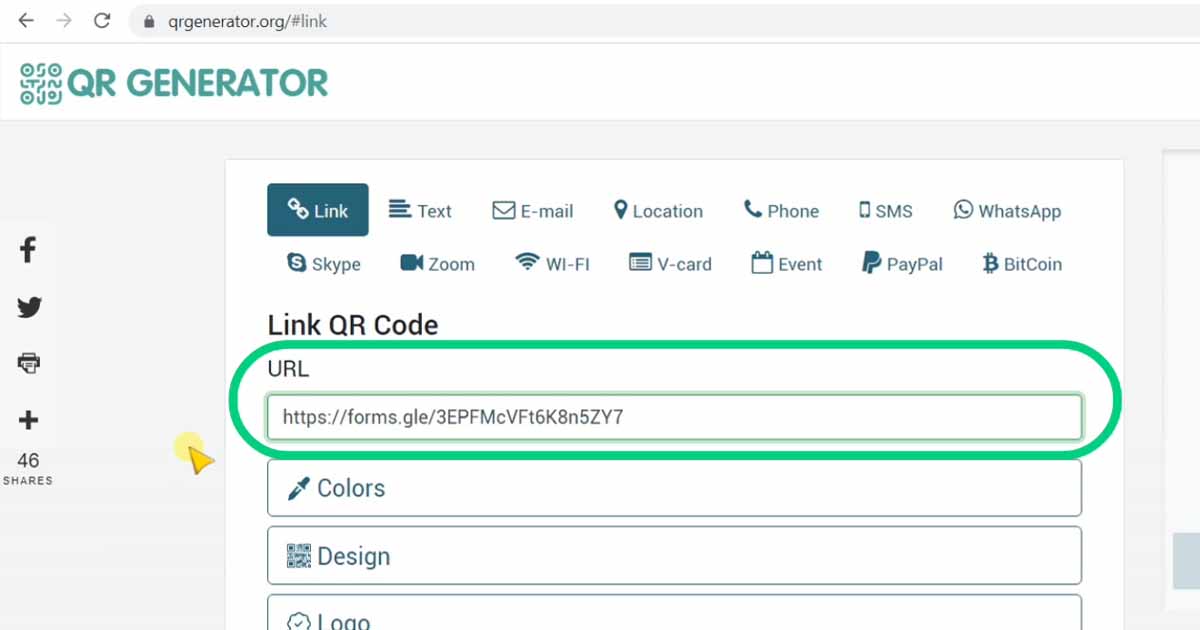
Task: Choose the BitCoin QR code generator
Action: point(1020,263)
